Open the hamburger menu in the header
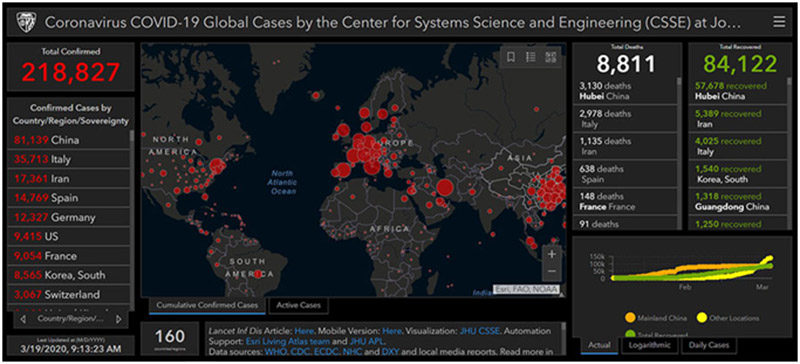This screenshot has height=364, width=800. [x=779, y=22]
